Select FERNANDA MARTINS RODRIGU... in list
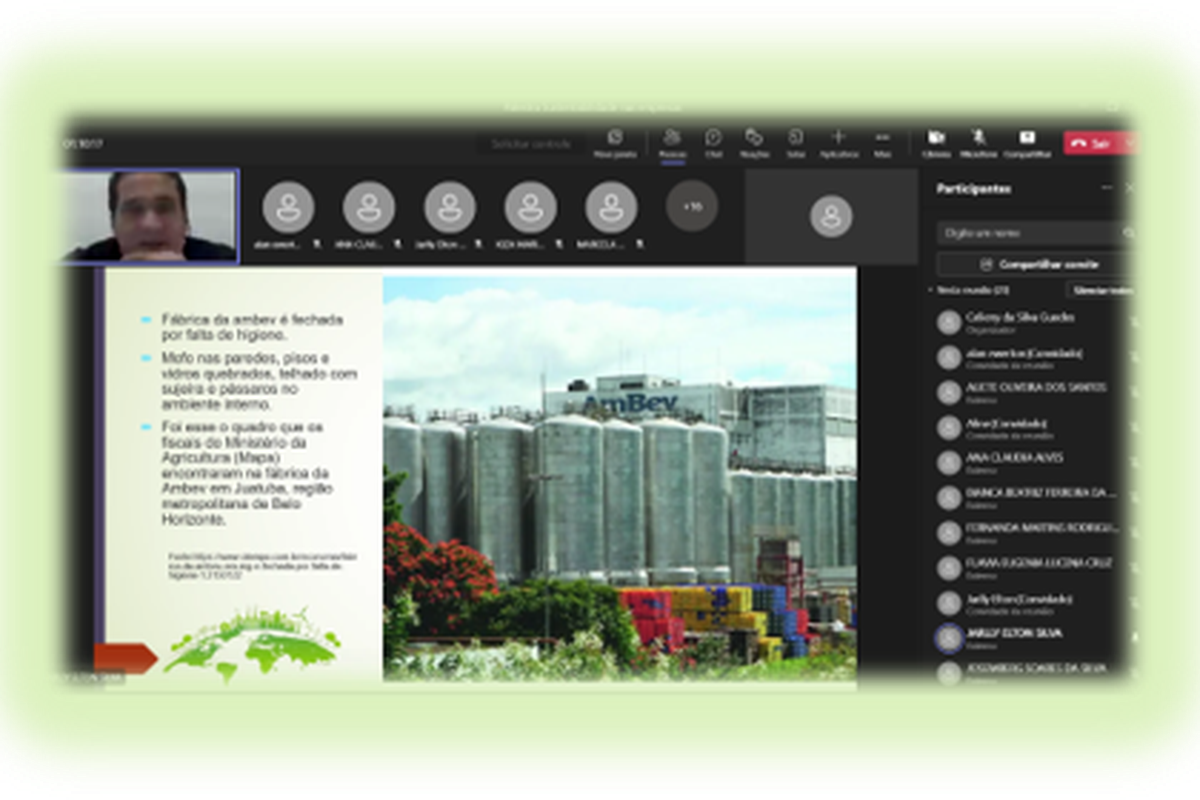Viewport: 1200px width, 800px height. [1035, 533]
